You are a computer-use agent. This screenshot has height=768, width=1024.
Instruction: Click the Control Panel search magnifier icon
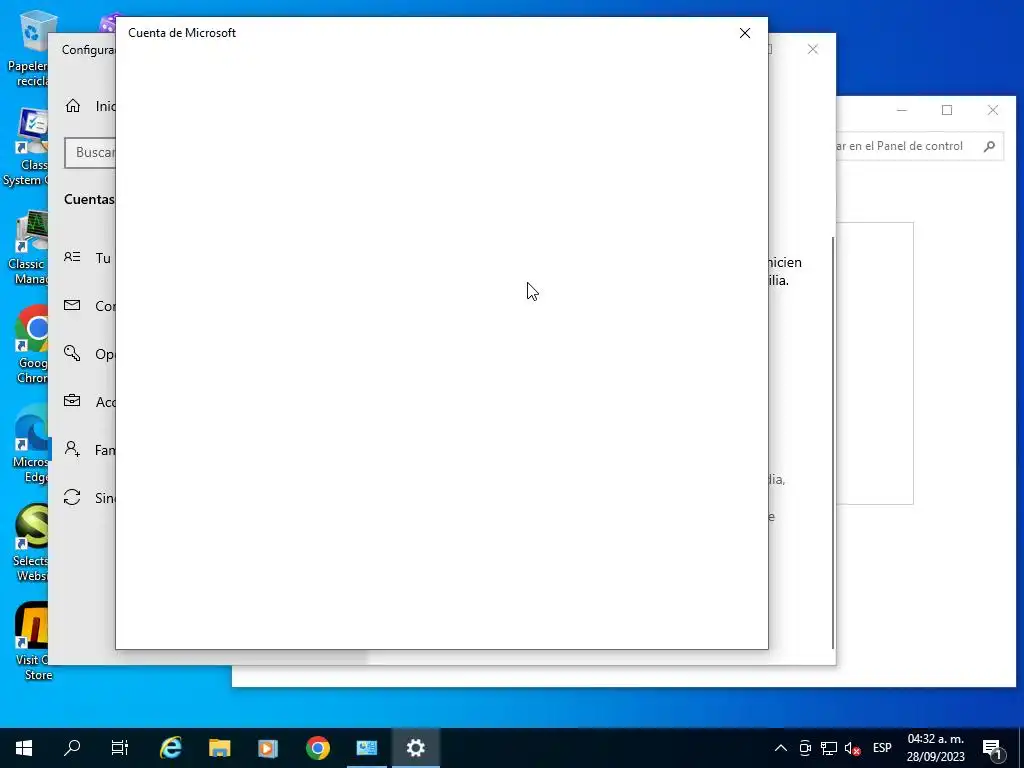[989, 146]
